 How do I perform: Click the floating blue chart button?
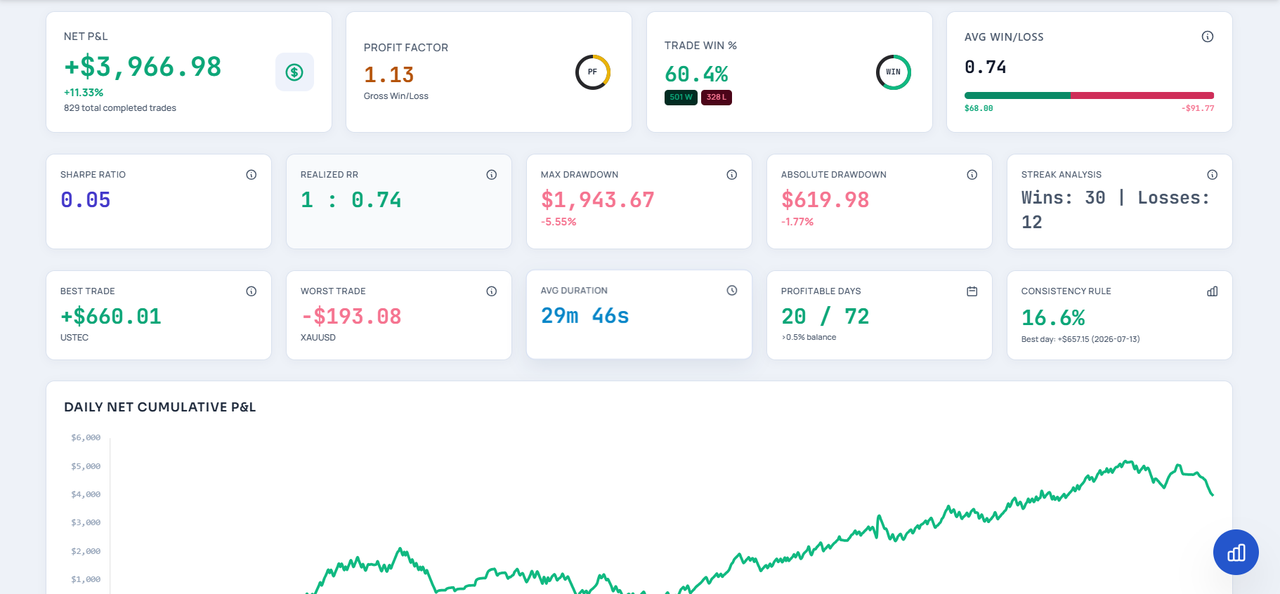(x=1236, y=552)
